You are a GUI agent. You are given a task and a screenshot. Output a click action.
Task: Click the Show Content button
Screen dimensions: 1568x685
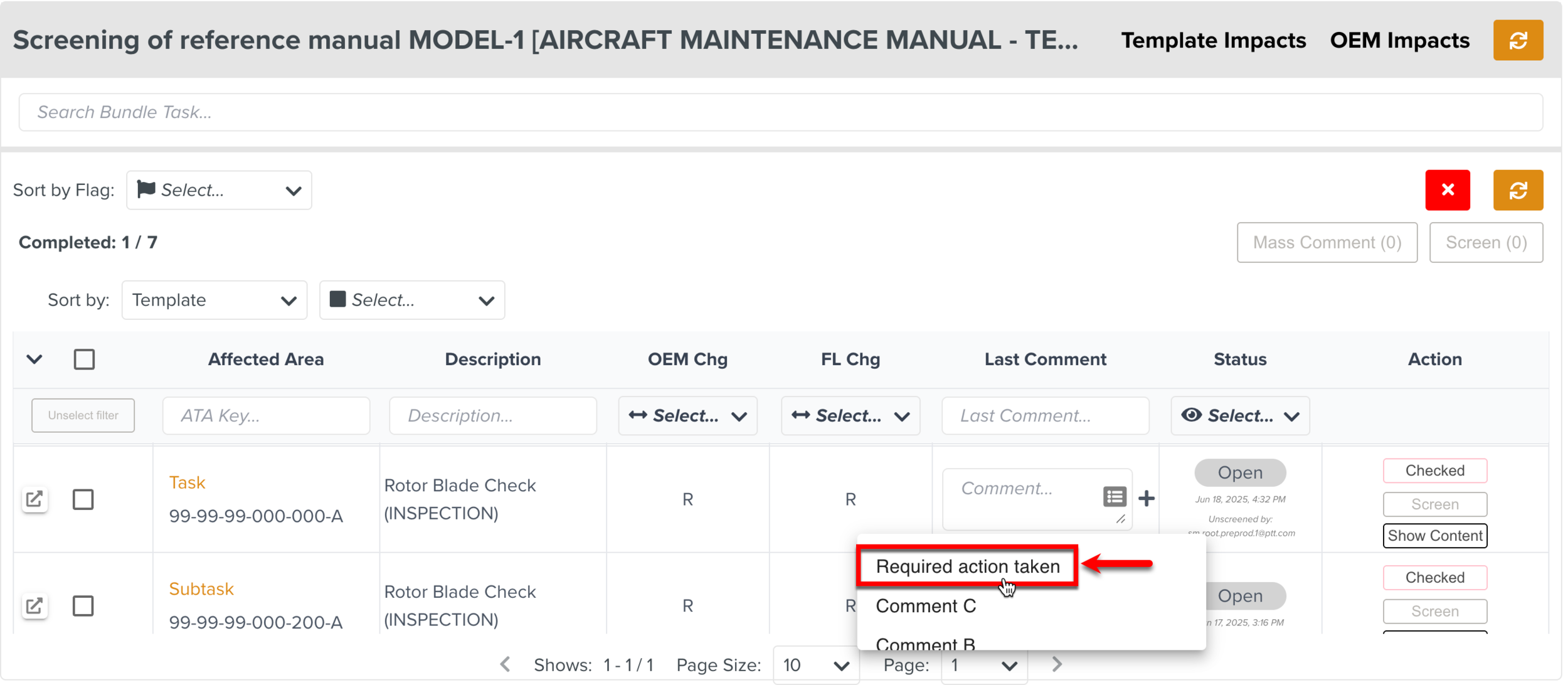(1434, 536)
